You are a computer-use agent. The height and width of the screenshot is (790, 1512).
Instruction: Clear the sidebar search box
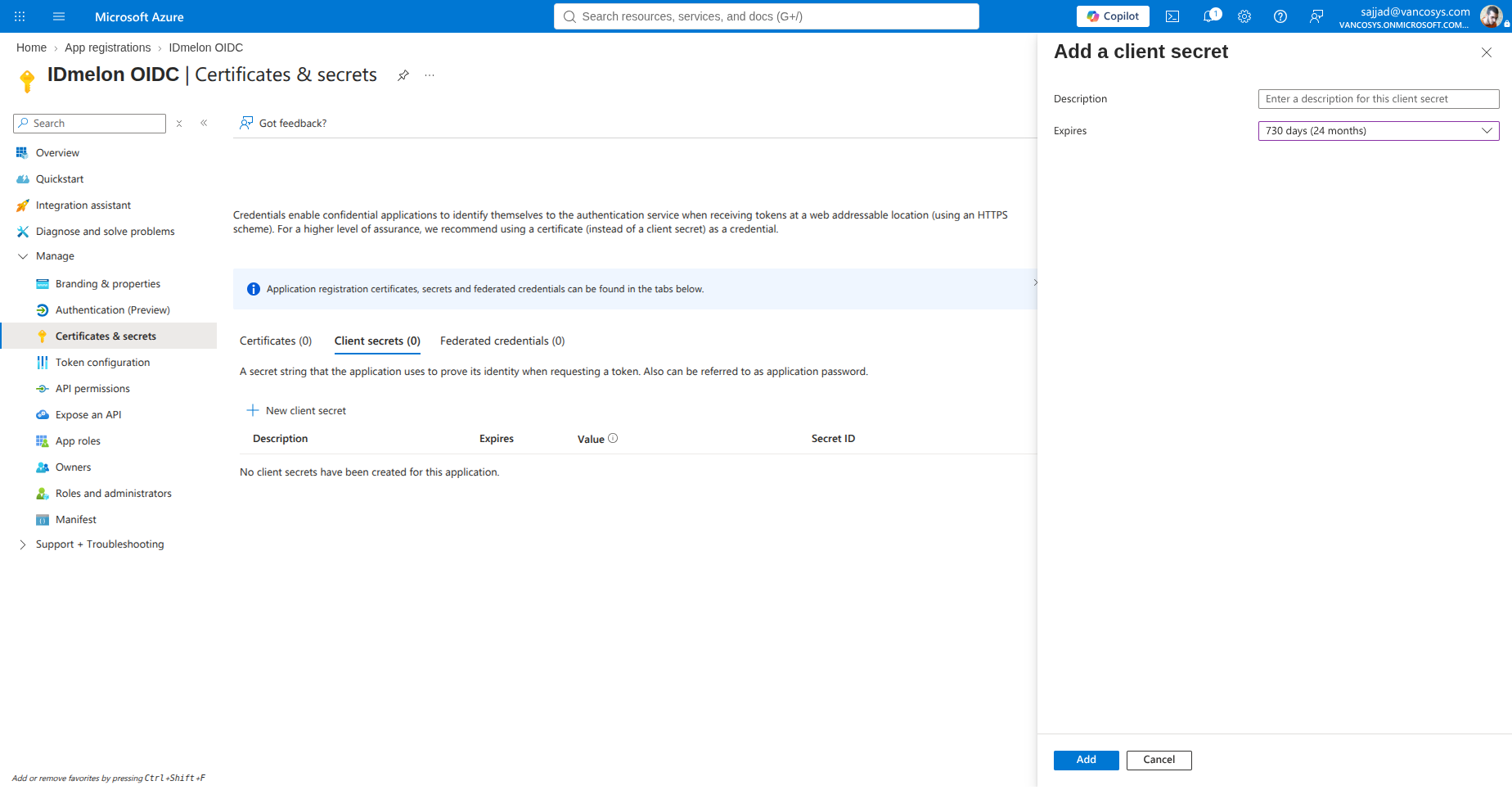(x=179, y=124)
